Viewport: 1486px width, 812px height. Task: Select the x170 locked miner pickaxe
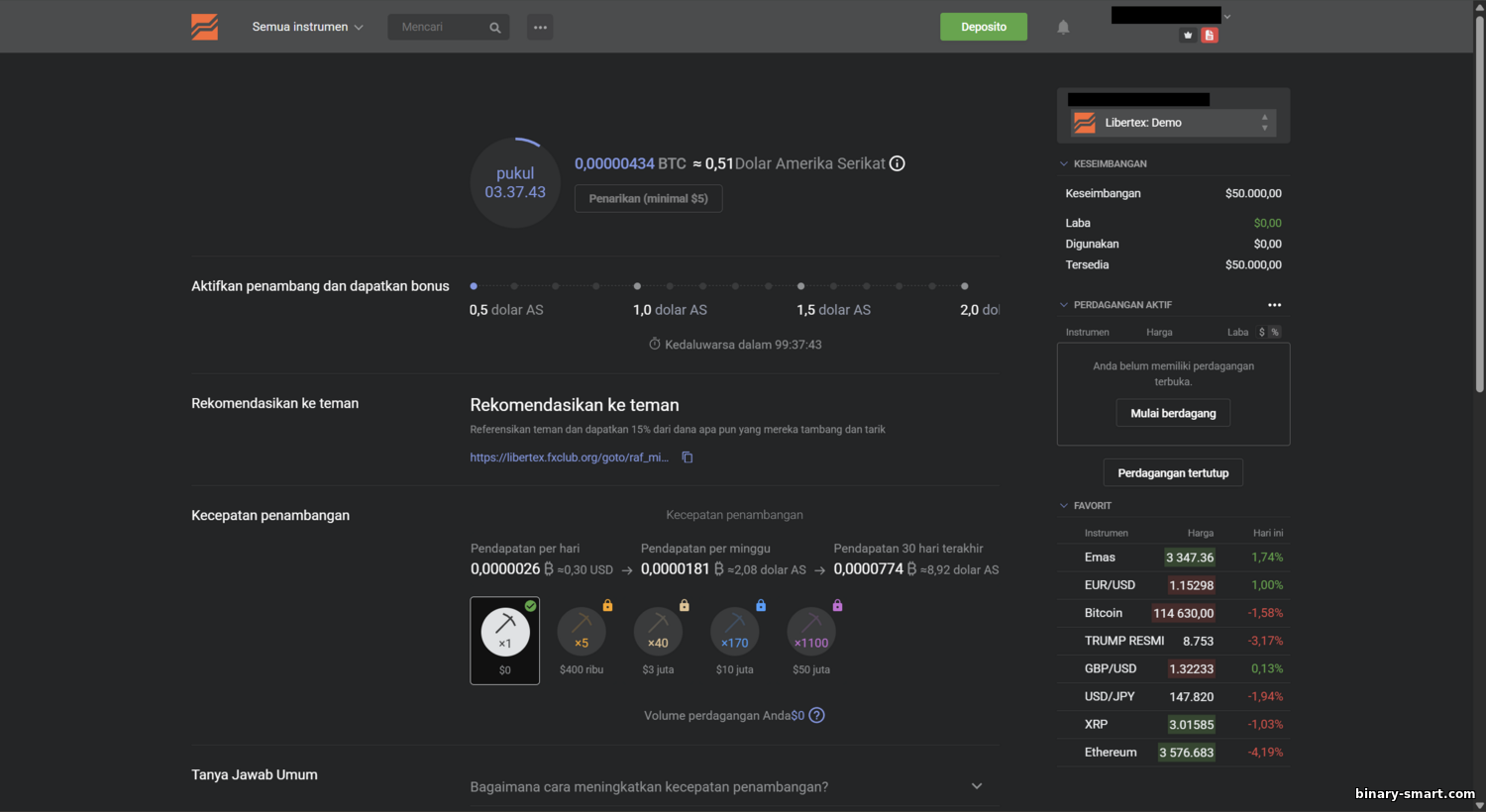[734, 632]
